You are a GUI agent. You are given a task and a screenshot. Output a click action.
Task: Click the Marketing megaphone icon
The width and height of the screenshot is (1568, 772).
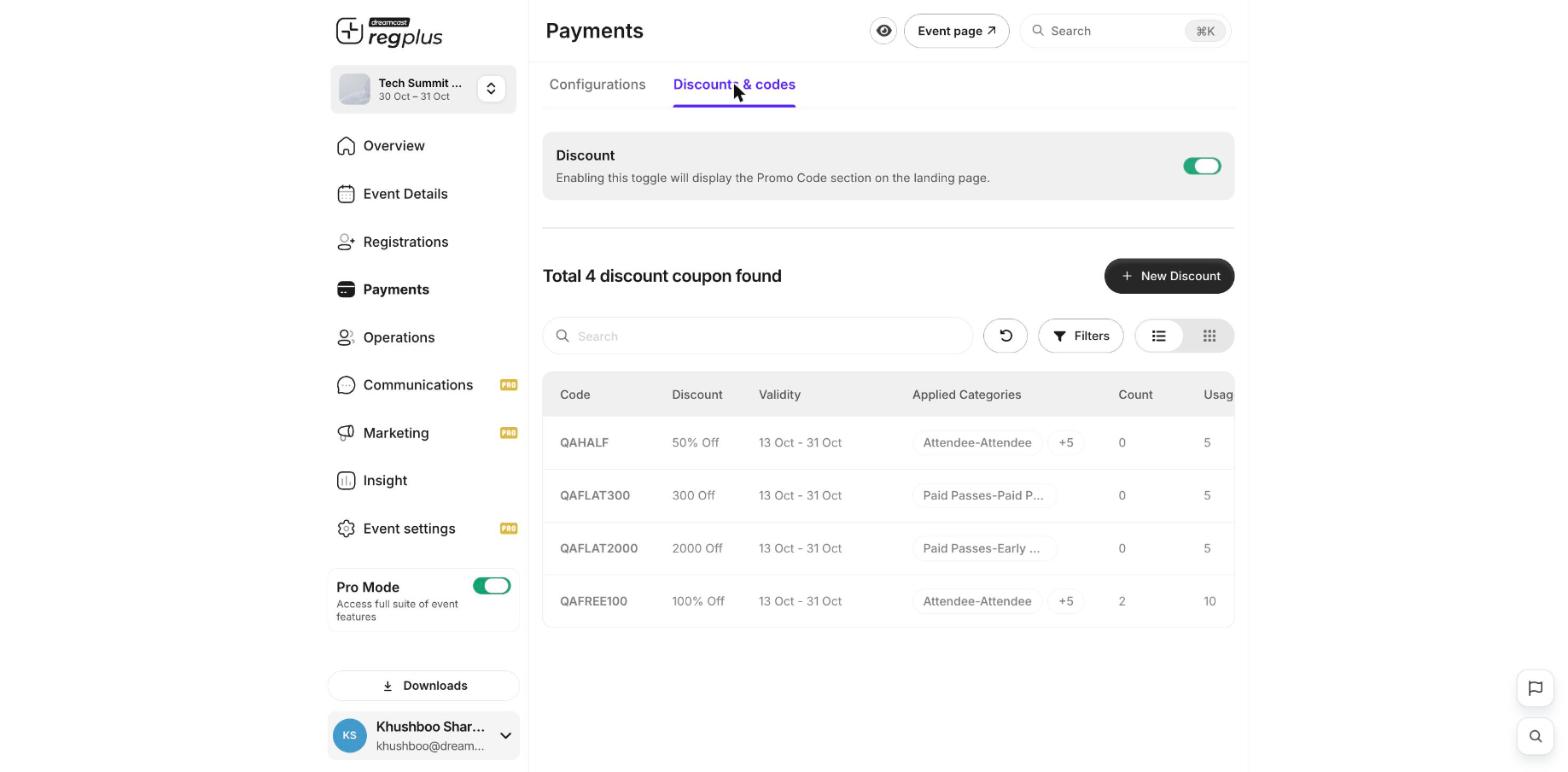(346, 433)
